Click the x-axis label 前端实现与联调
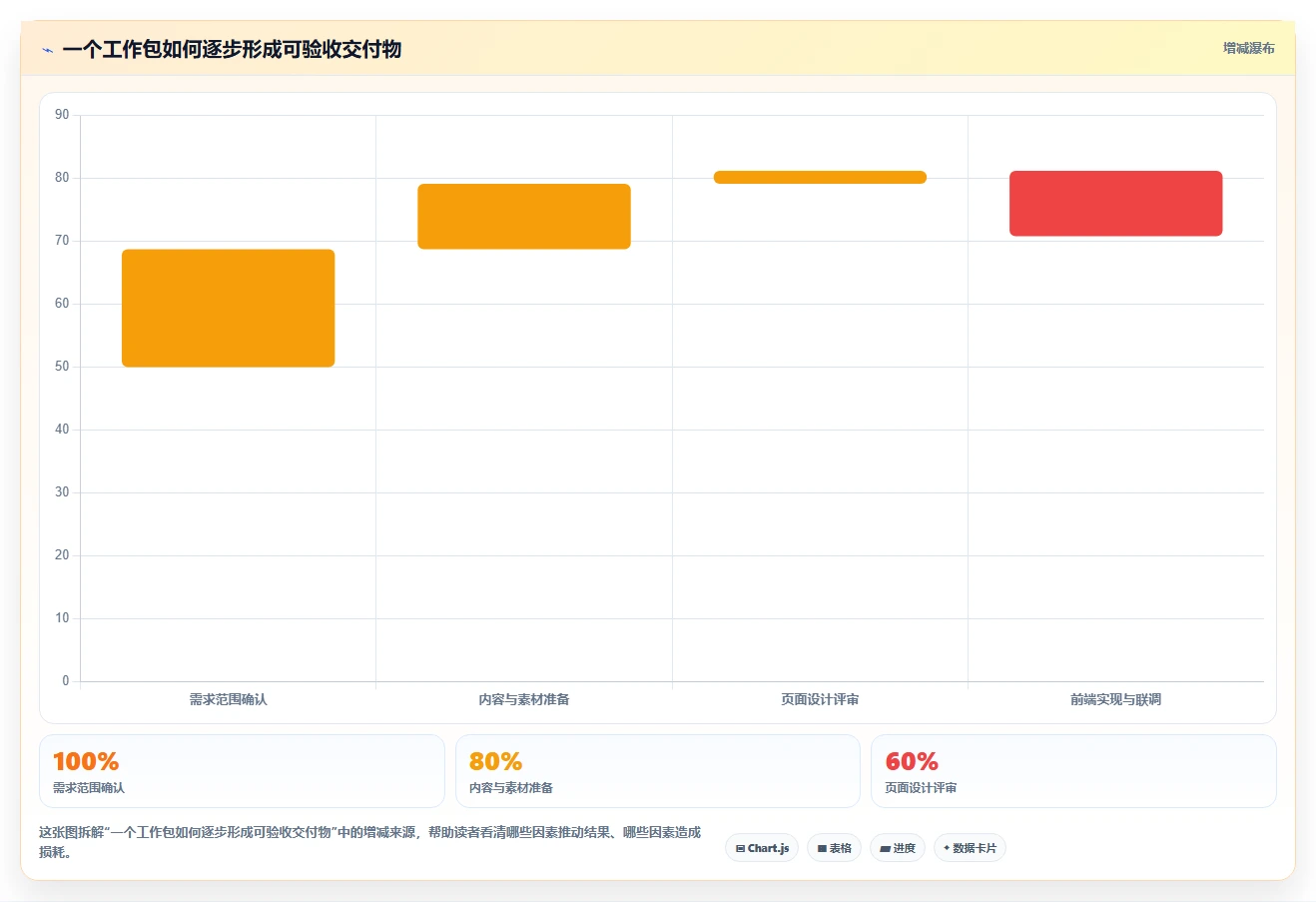1316x902 pixels. 1116,699
